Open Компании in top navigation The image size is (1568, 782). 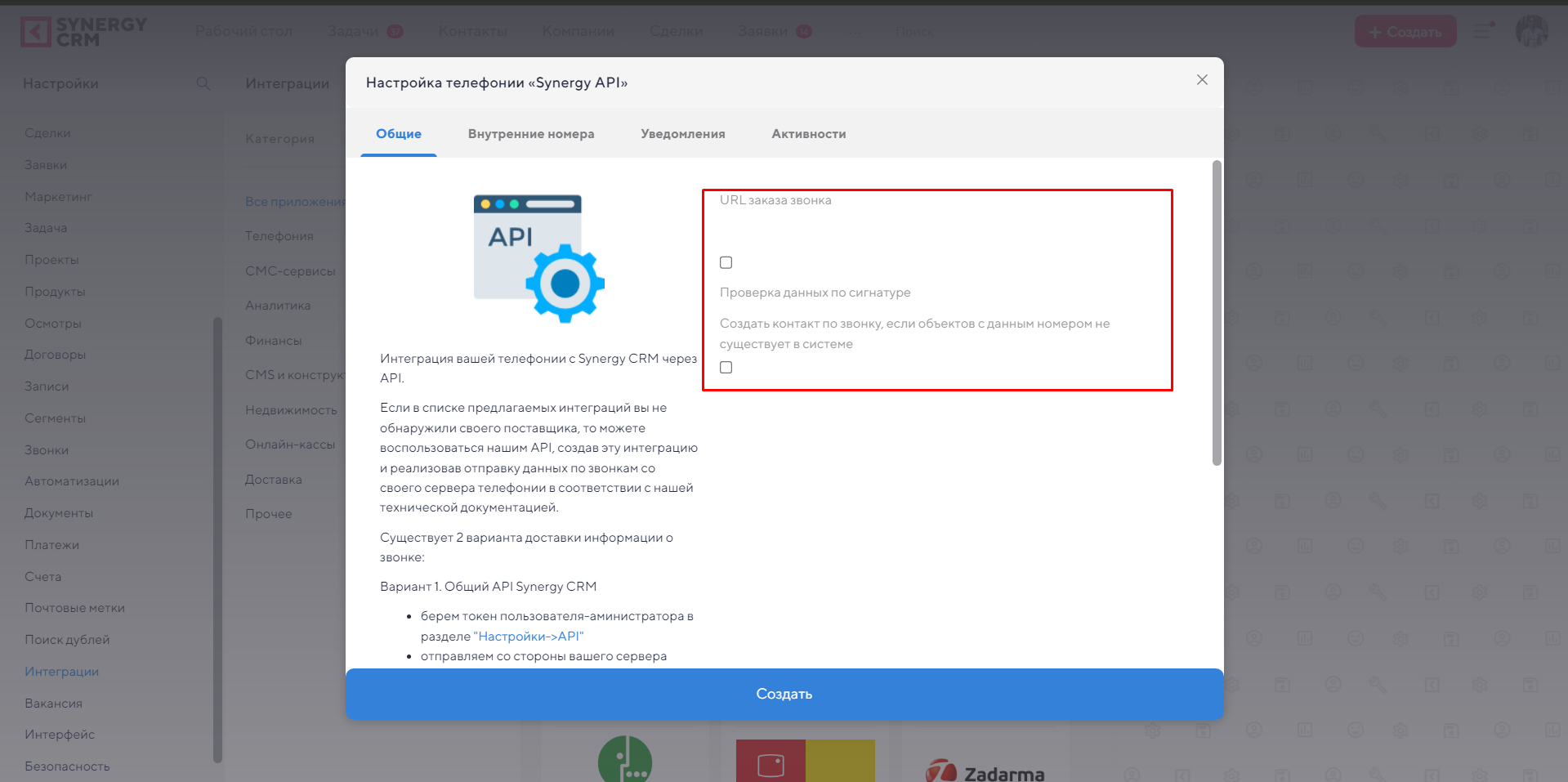[x=579, y=31]
